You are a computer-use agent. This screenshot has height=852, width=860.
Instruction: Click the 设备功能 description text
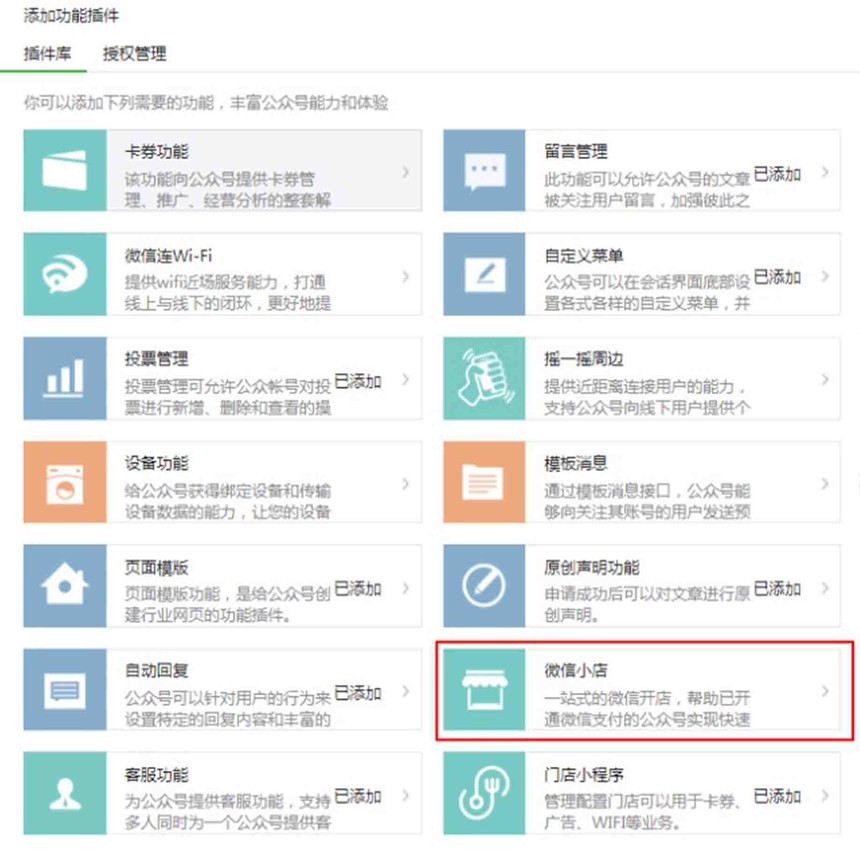pyautogui.click(x=228, y=501)
